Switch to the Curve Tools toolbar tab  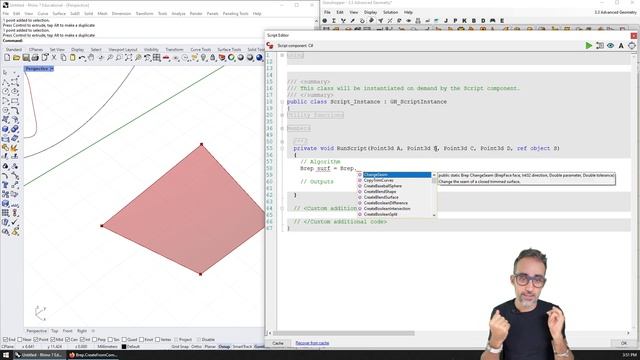tap(200, 49)
